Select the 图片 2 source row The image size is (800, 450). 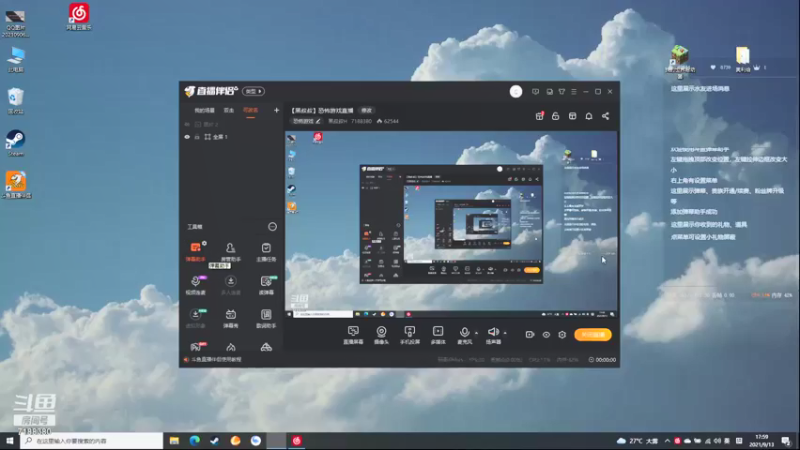pos(231,124)
